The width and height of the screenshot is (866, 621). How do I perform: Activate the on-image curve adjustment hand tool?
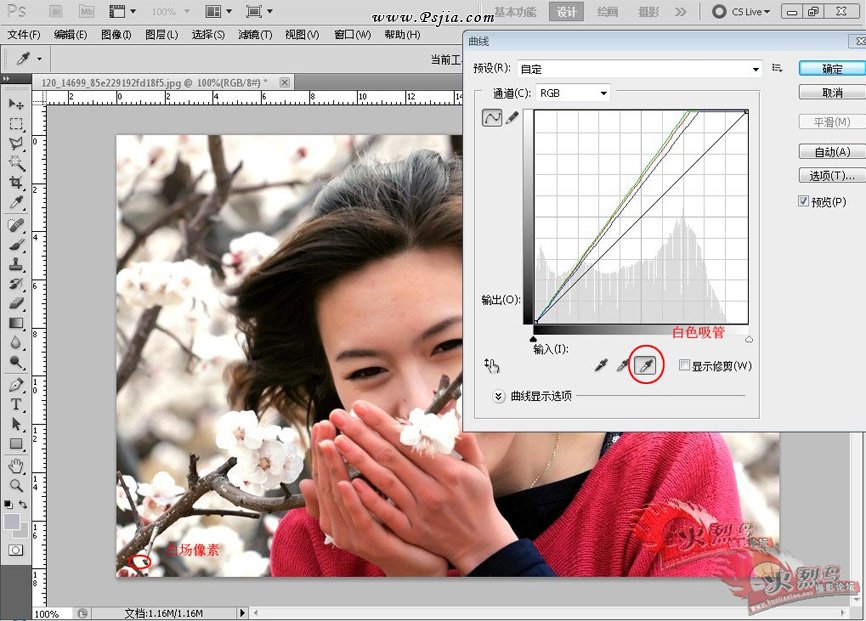491,366
